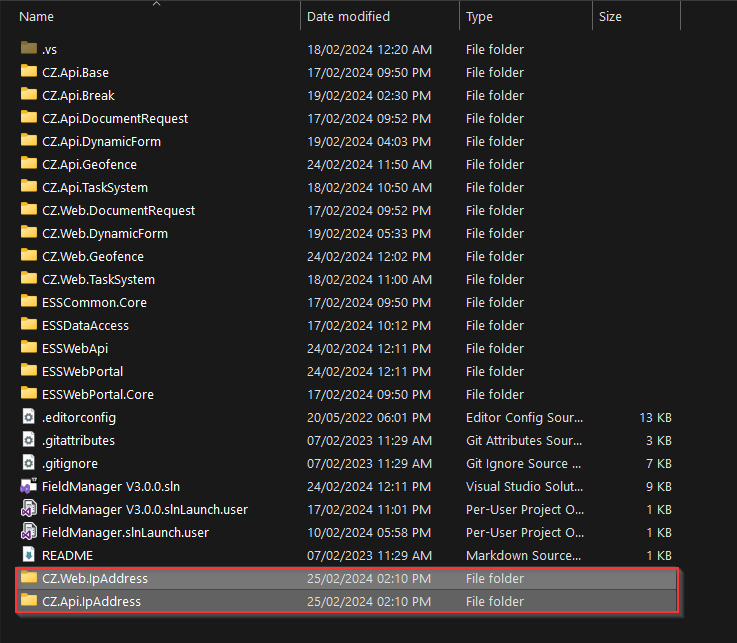Select the CZ.Web.IpAddress folder name

coord(95,580)
